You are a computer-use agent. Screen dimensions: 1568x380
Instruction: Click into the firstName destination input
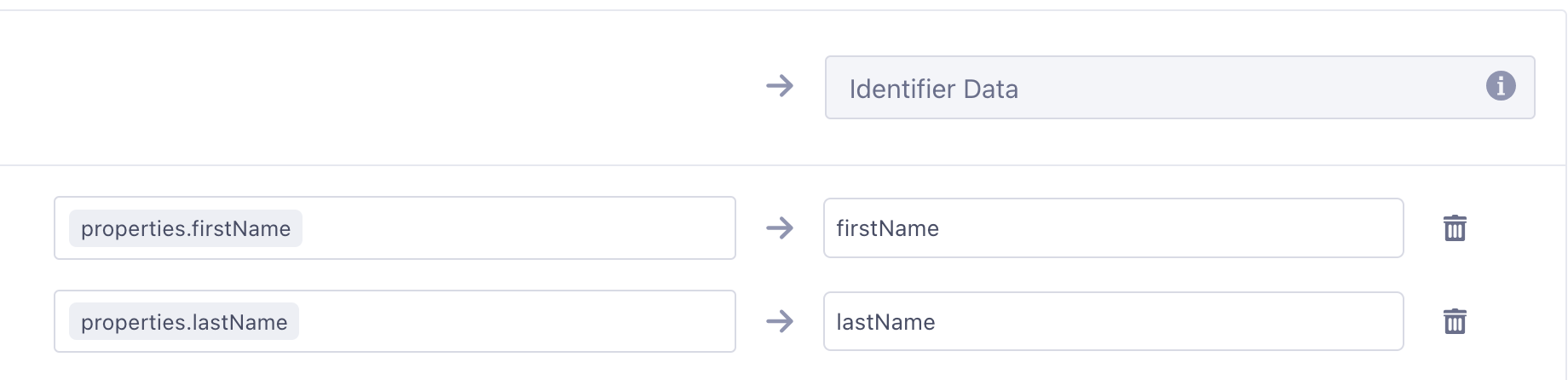tap(1113, 228)
